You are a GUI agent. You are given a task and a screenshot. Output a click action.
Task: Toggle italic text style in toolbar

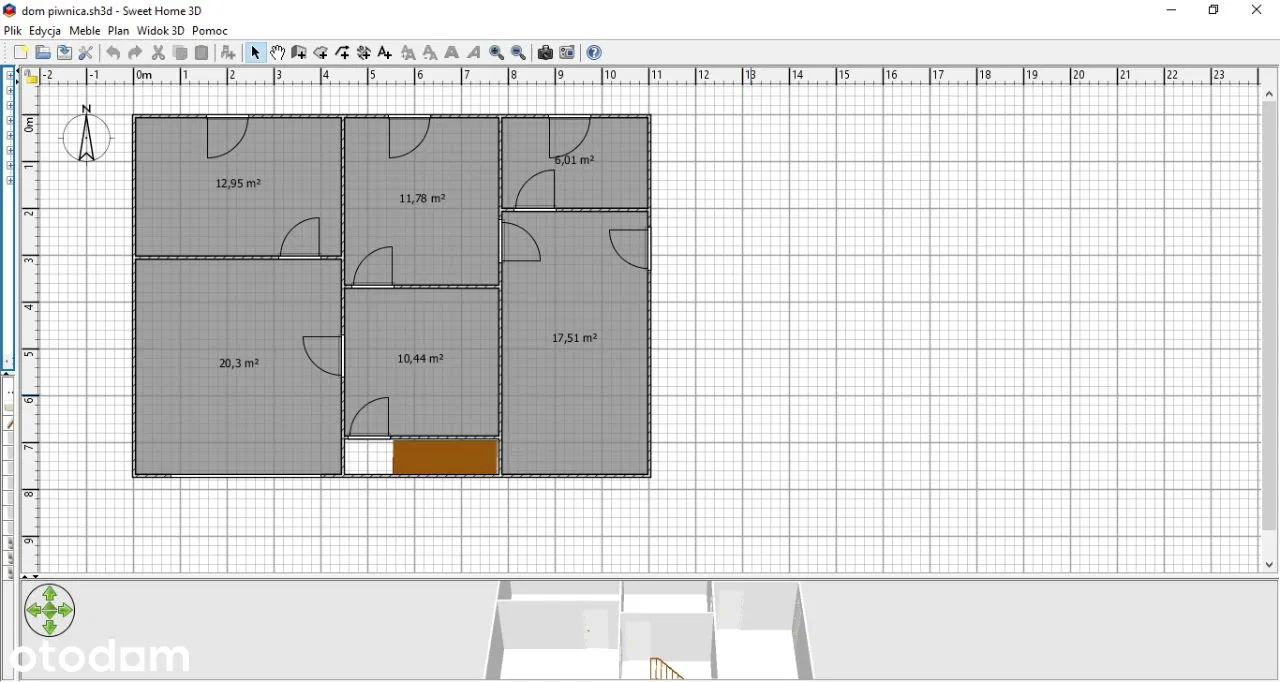(x=474, y=53)
